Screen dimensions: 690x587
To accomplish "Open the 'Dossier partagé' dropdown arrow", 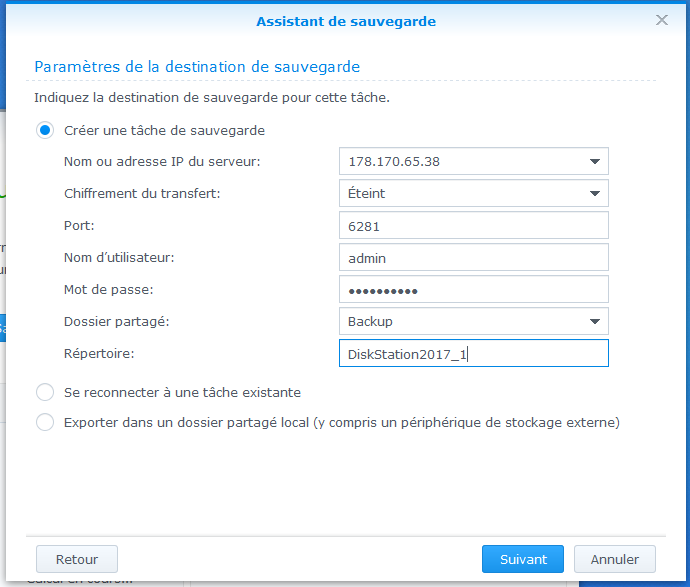I will (594, 321).
